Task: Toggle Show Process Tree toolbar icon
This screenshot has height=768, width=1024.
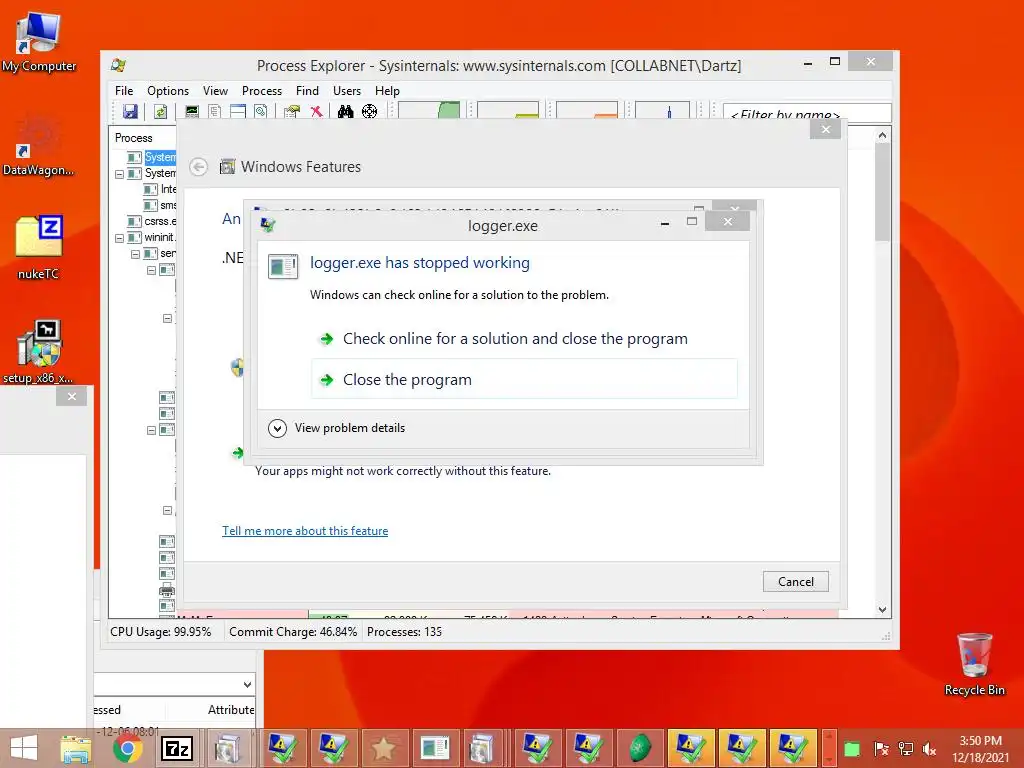Action: pos(214,111)
